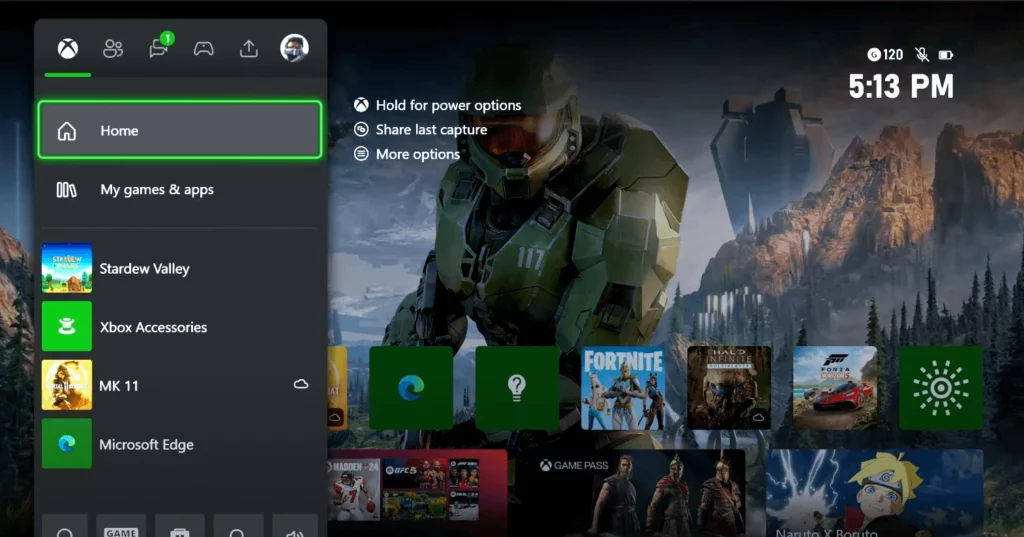The width and height of the screenshot is (1024, 537).
Task: Click the Stardew Valley game thumbnail
Action: pos(67,268)
